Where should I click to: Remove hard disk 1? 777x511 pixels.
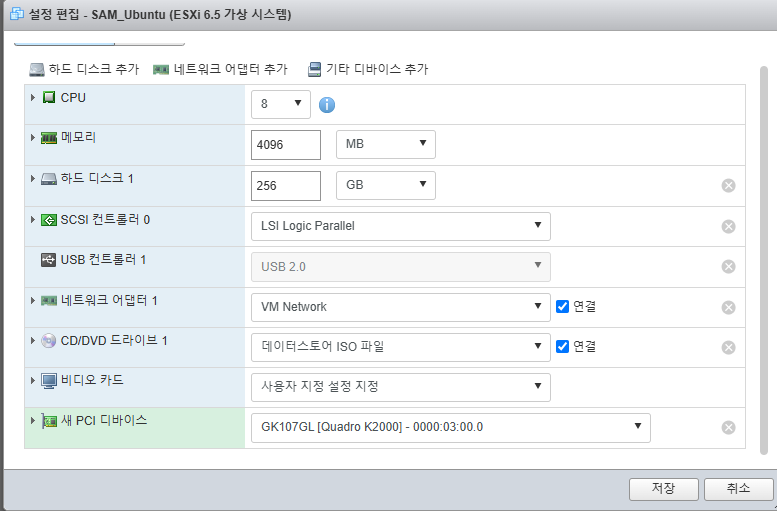[728, 185]
